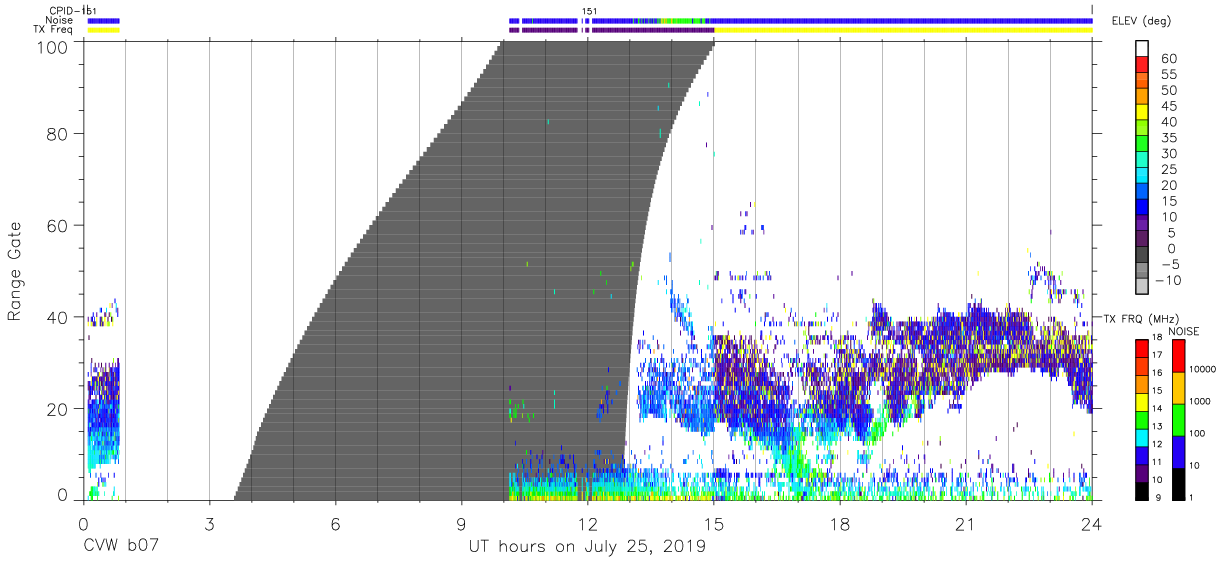Click the yellow TX Freq bar after hour 15
The width and height of the screenshot is (1228, 567).
tap(903, 30)
